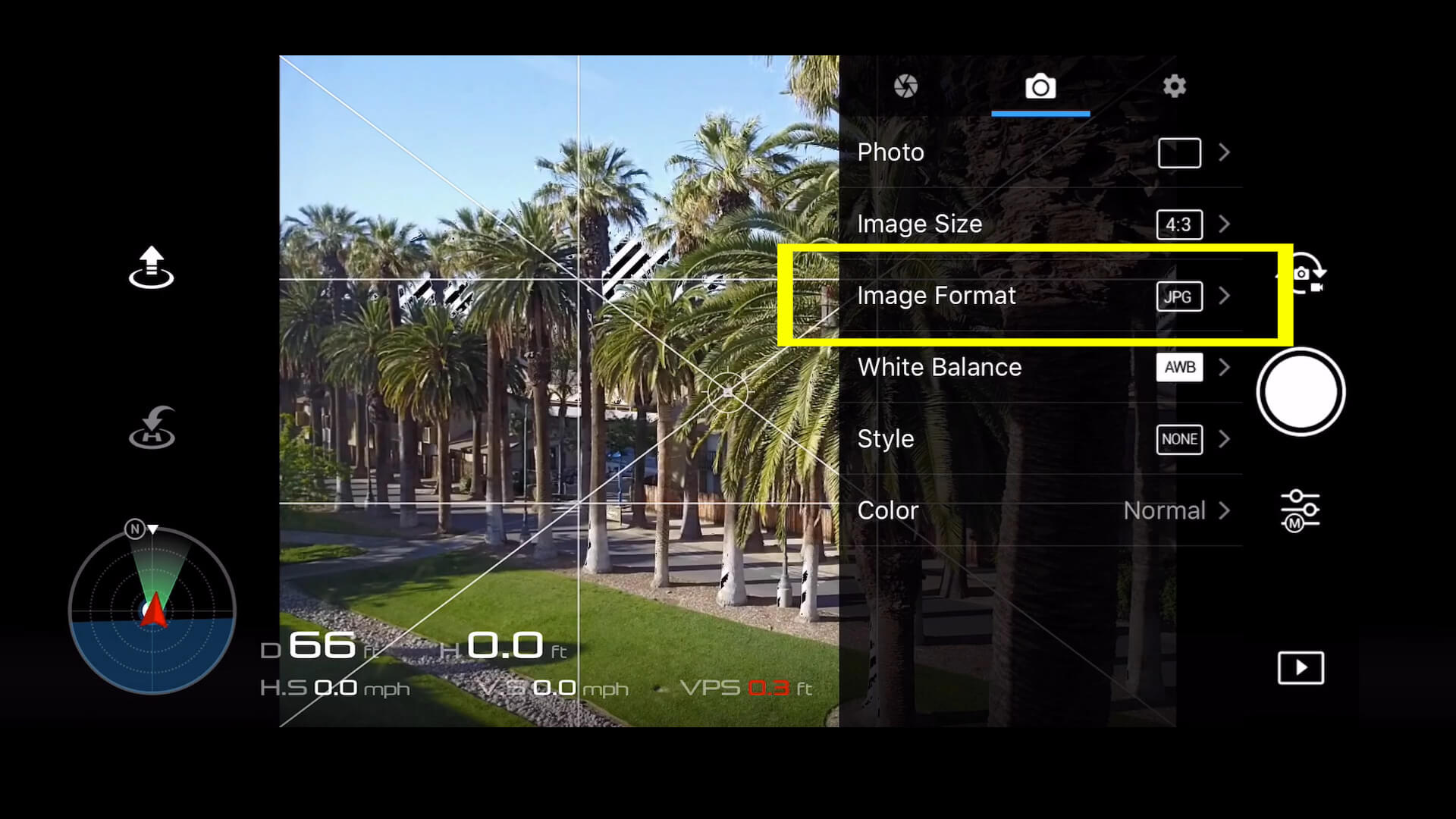The height and width of the screenshot is (819, 1456).
Task: Tap the white shutter capture button
Action: point(1300,392)
